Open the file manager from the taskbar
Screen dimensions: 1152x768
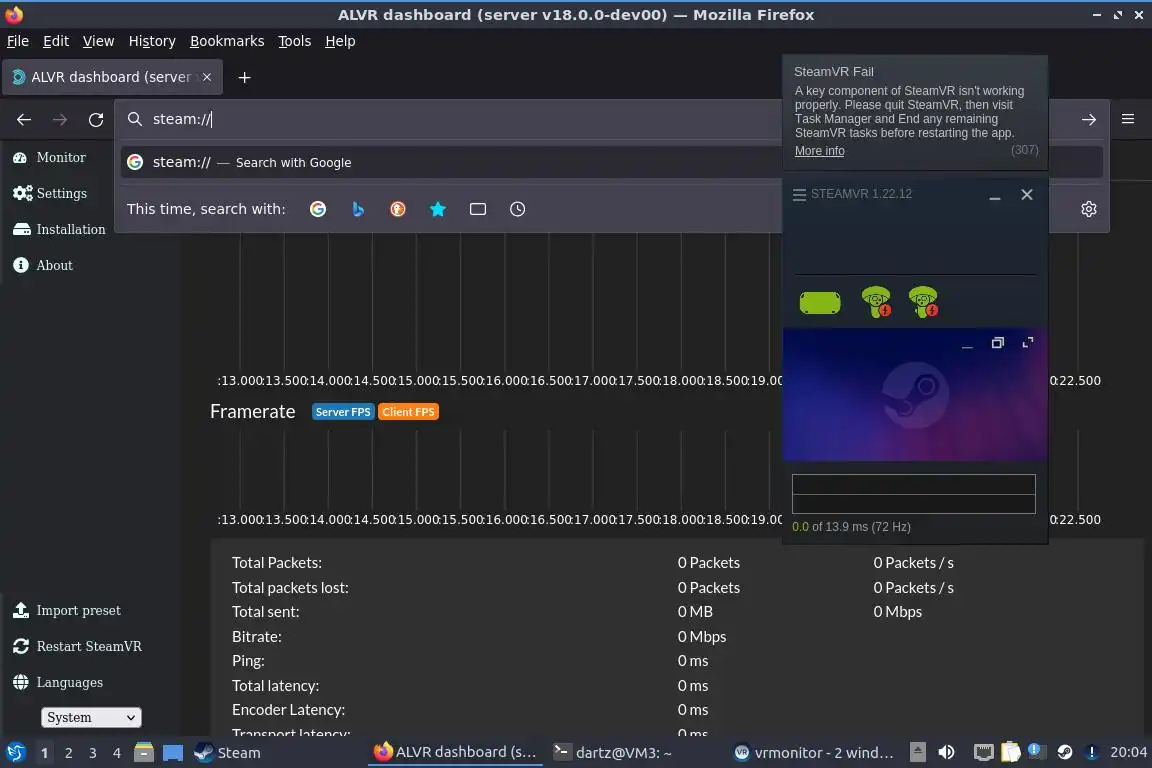144,753
